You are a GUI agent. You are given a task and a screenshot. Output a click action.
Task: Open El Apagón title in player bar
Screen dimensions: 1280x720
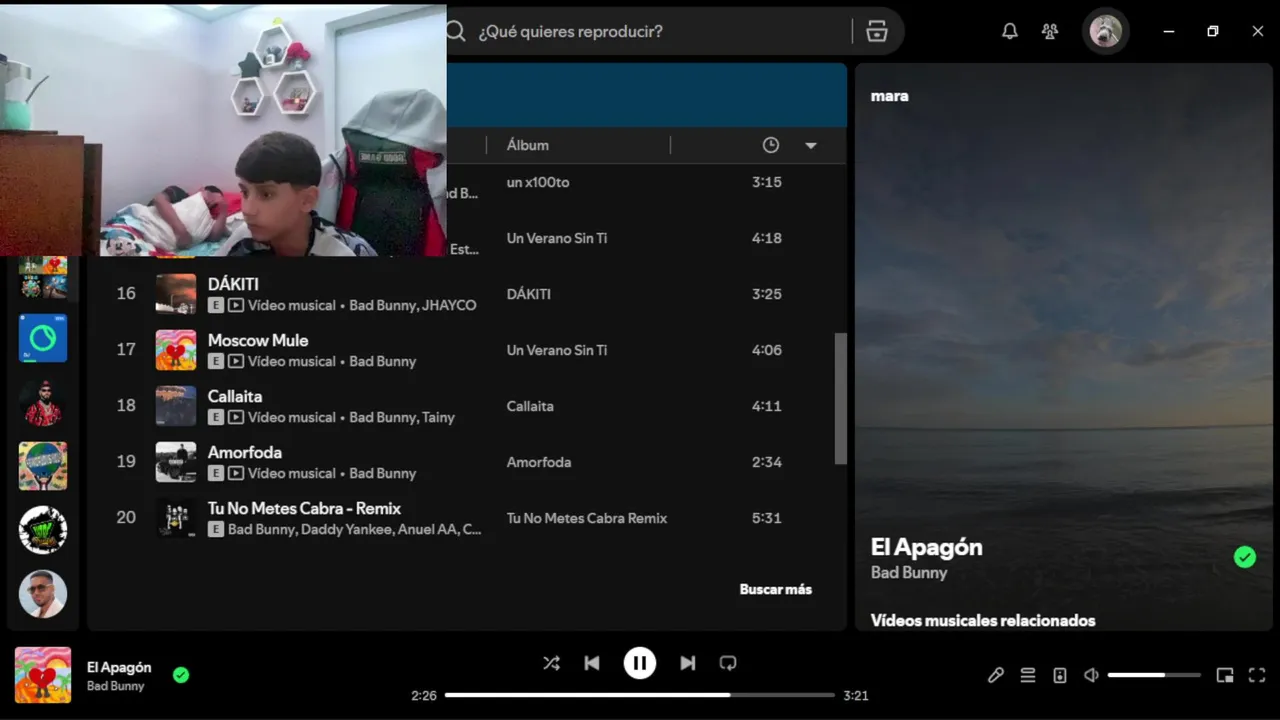pyautogui.click(x=119, y=667)
